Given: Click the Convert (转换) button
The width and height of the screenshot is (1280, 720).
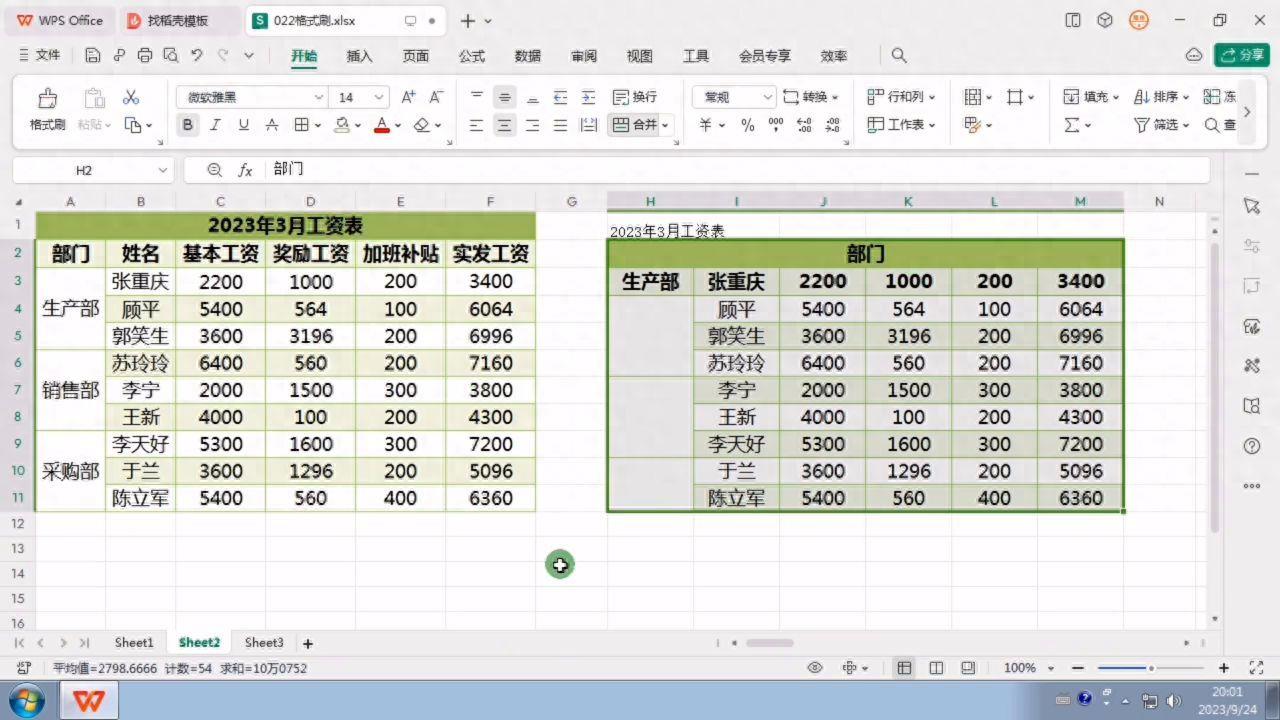Looking at the screenshot, I should click(811, 97).
